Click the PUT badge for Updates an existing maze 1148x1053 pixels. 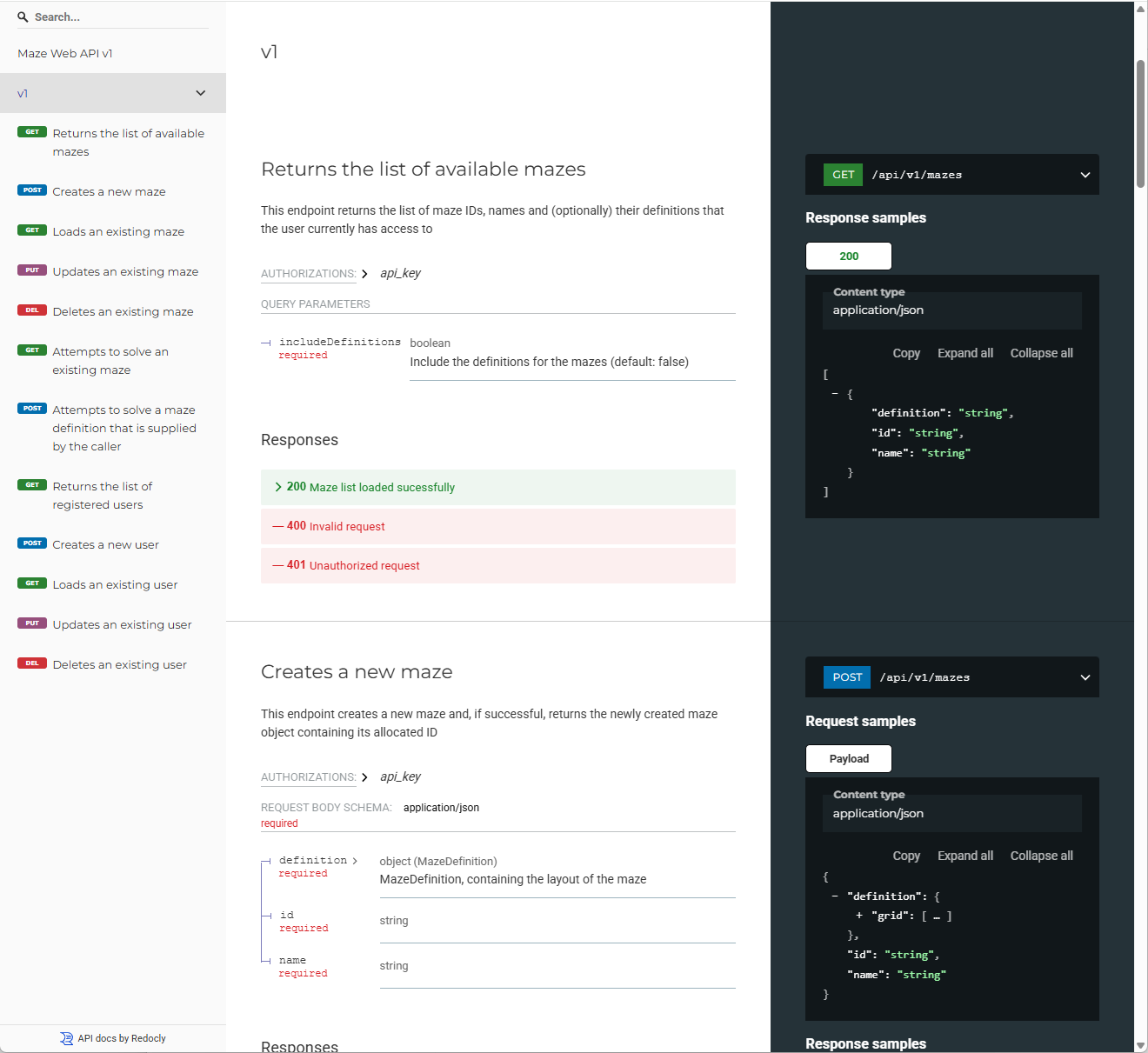(32, 270)
